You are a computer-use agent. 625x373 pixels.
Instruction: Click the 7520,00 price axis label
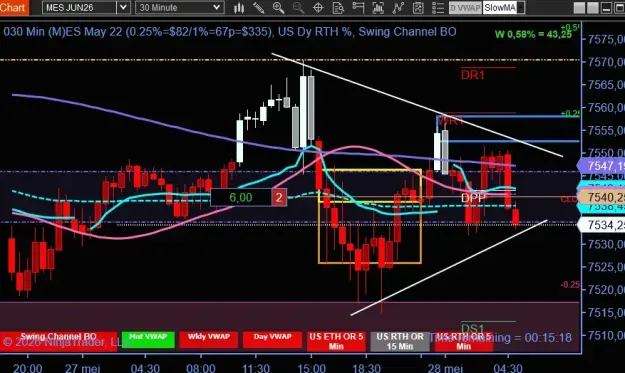pyautogui.click(x=606, y=289)
